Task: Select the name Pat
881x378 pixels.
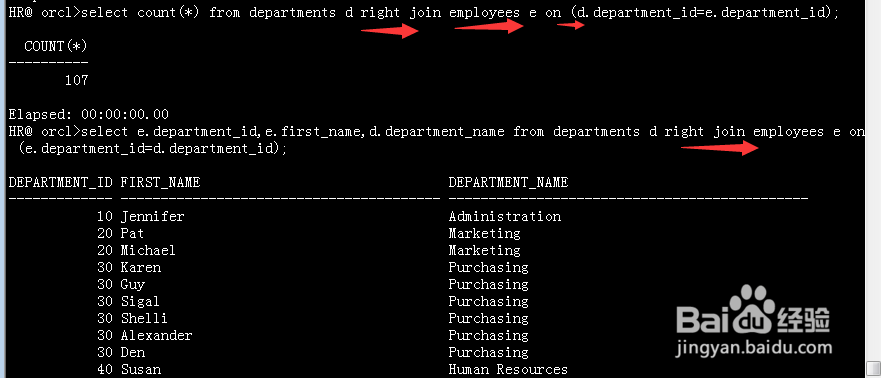Action: click(132, 233)
